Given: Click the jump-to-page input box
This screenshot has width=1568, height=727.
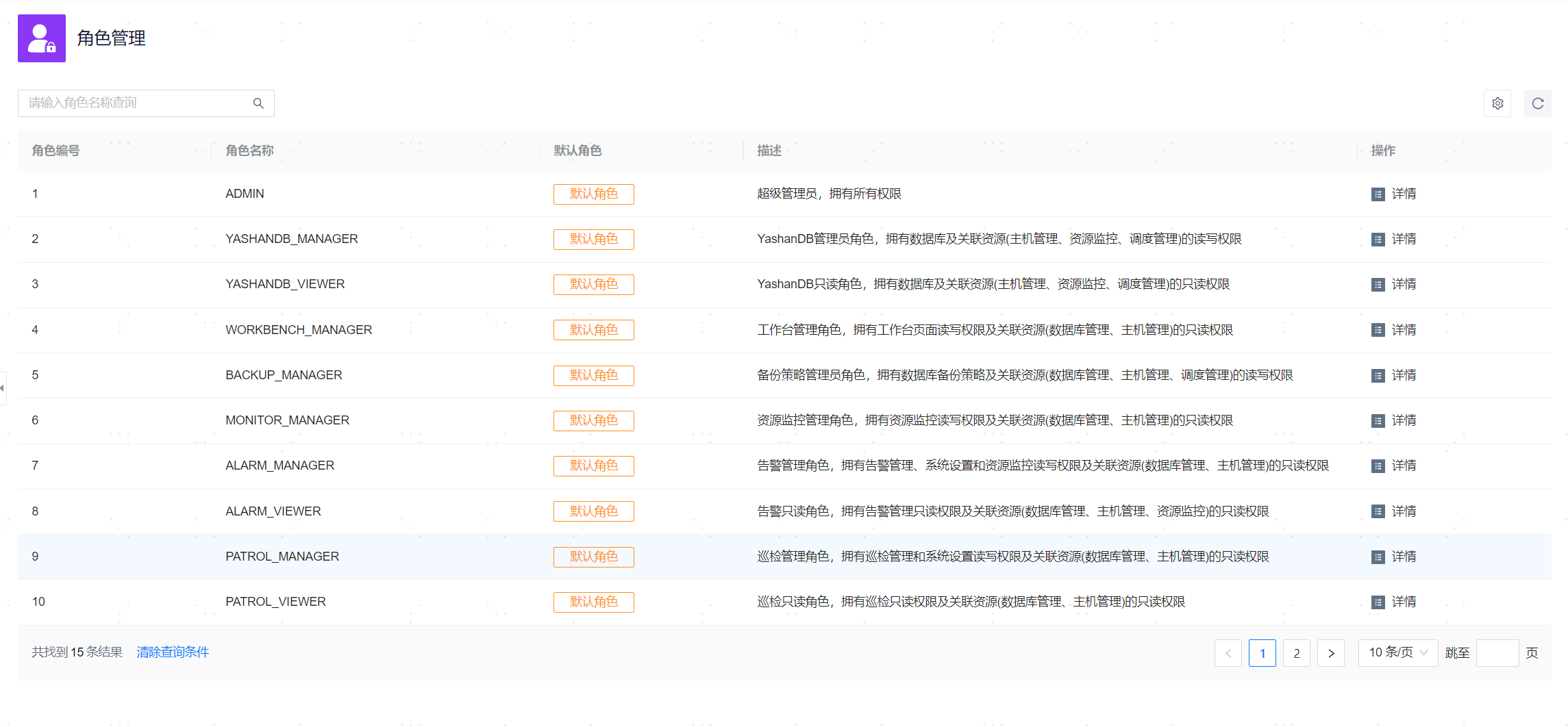Looking at the screenshot, I should (x=1497, y=653).
